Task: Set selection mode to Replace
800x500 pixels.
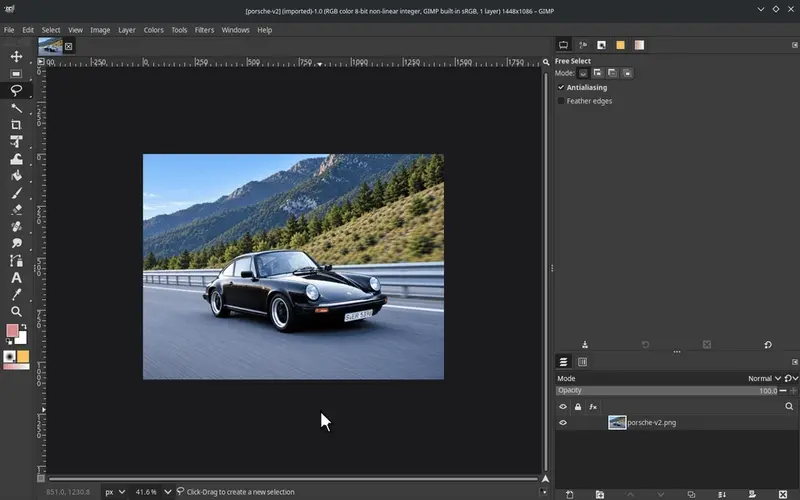Action: 583,73
